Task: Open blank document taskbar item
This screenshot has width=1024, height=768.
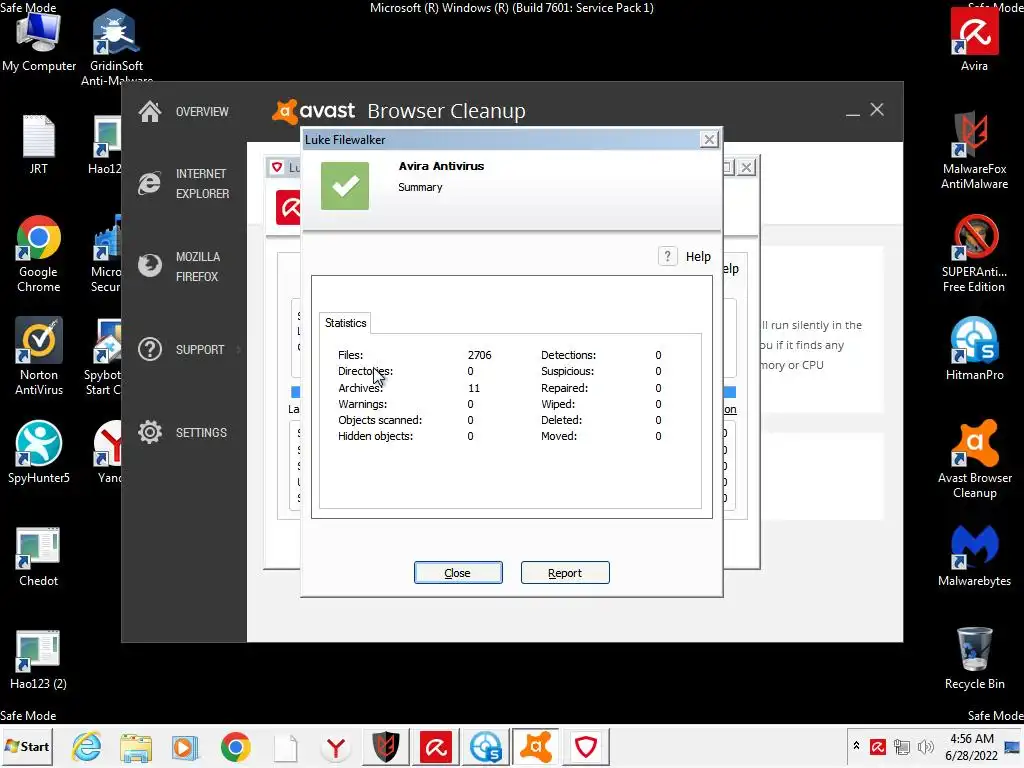Action: 285,746
